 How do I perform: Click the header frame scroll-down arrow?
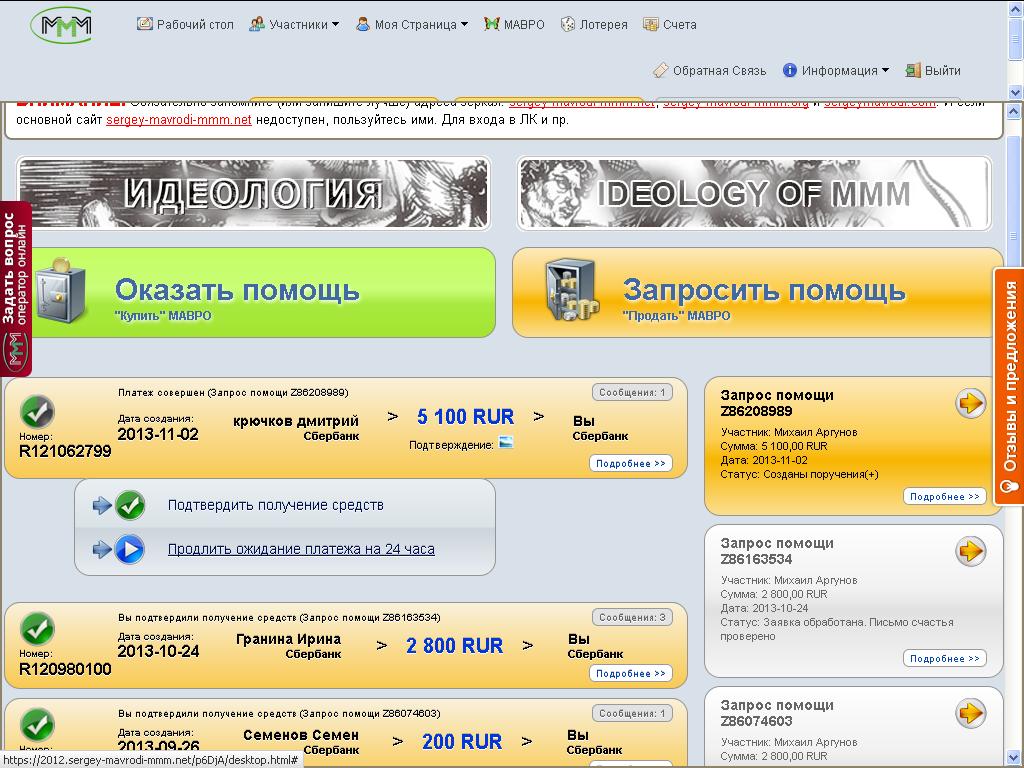click(1016, 92)
